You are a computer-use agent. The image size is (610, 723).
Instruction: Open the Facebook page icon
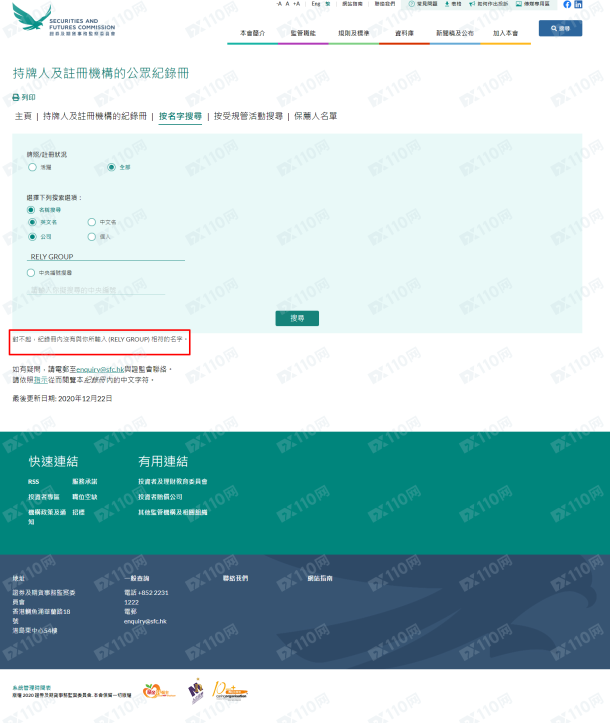567,4
